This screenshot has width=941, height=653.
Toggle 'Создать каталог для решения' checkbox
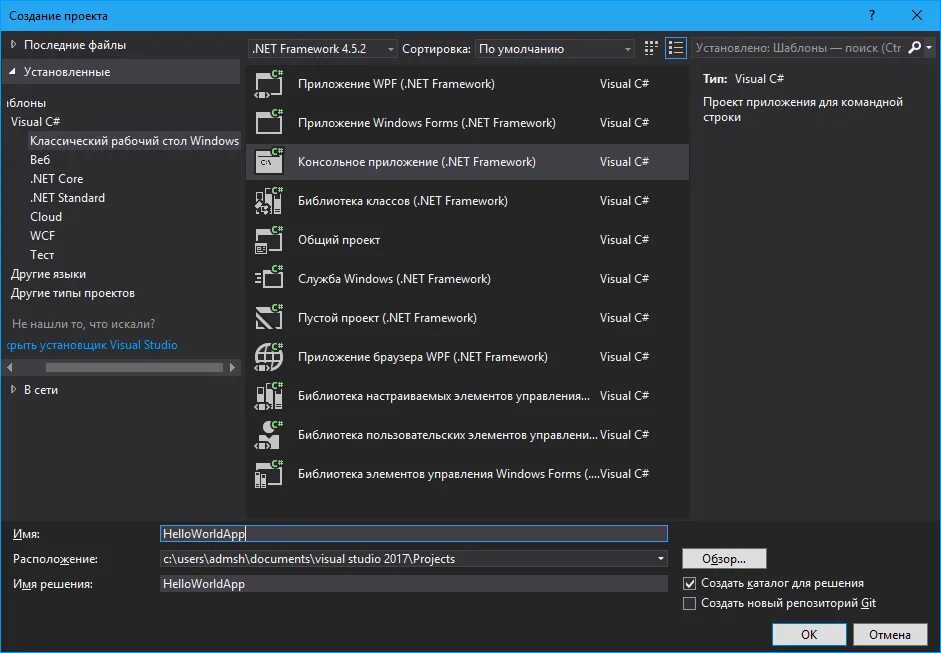coord(690,583)
